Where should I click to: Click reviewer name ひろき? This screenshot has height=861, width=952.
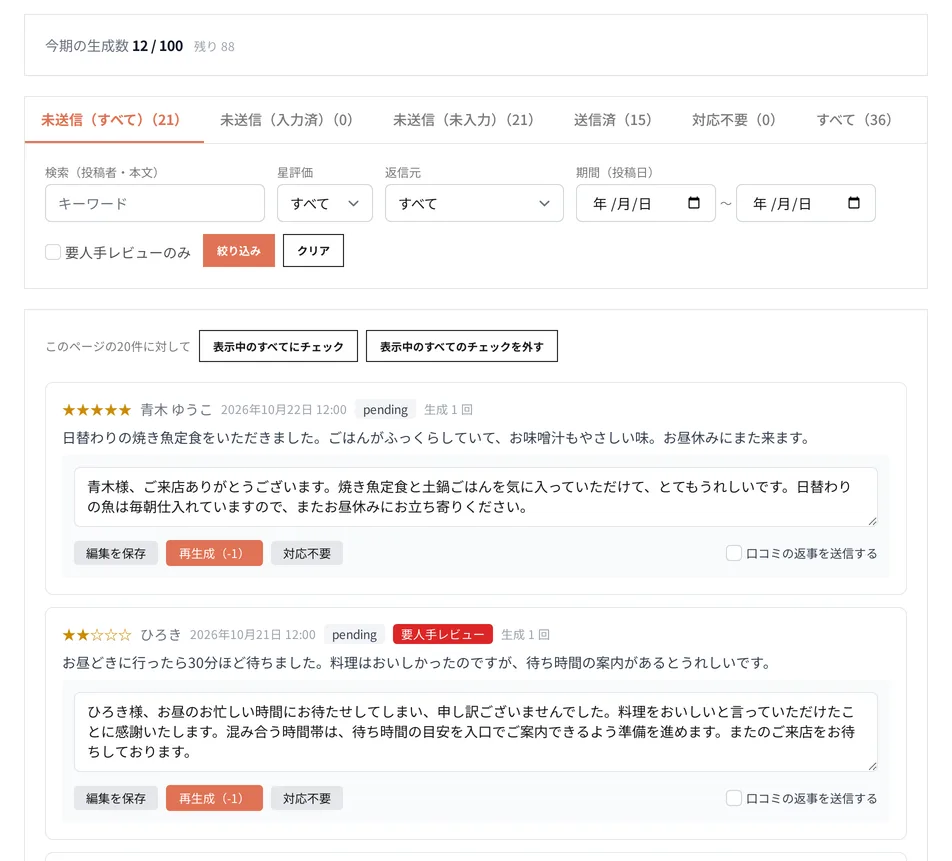161,635
